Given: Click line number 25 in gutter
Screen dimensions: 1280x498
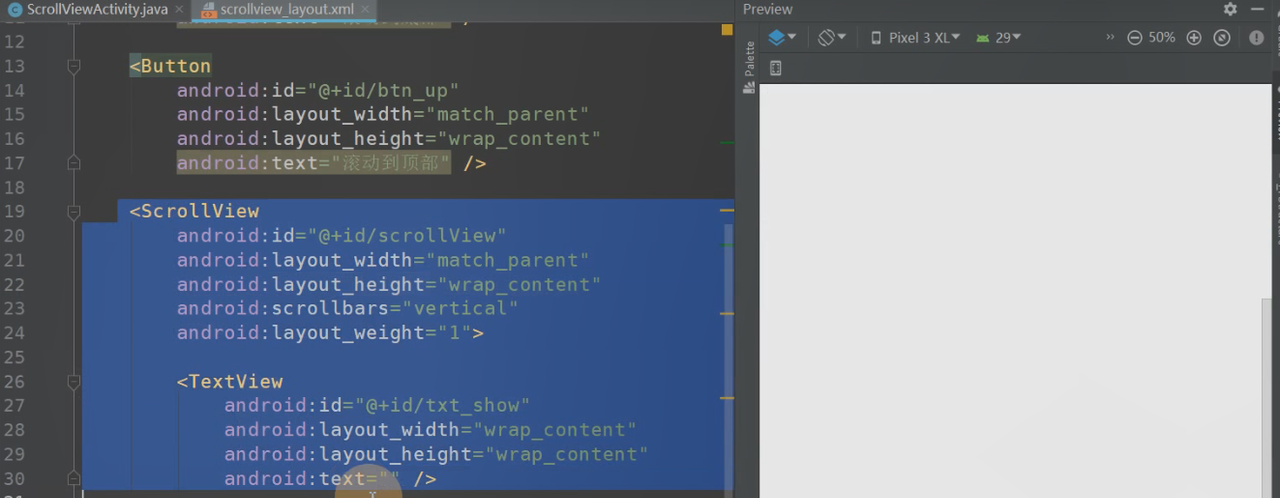Looking at the screenshot, I should point(14,357).
